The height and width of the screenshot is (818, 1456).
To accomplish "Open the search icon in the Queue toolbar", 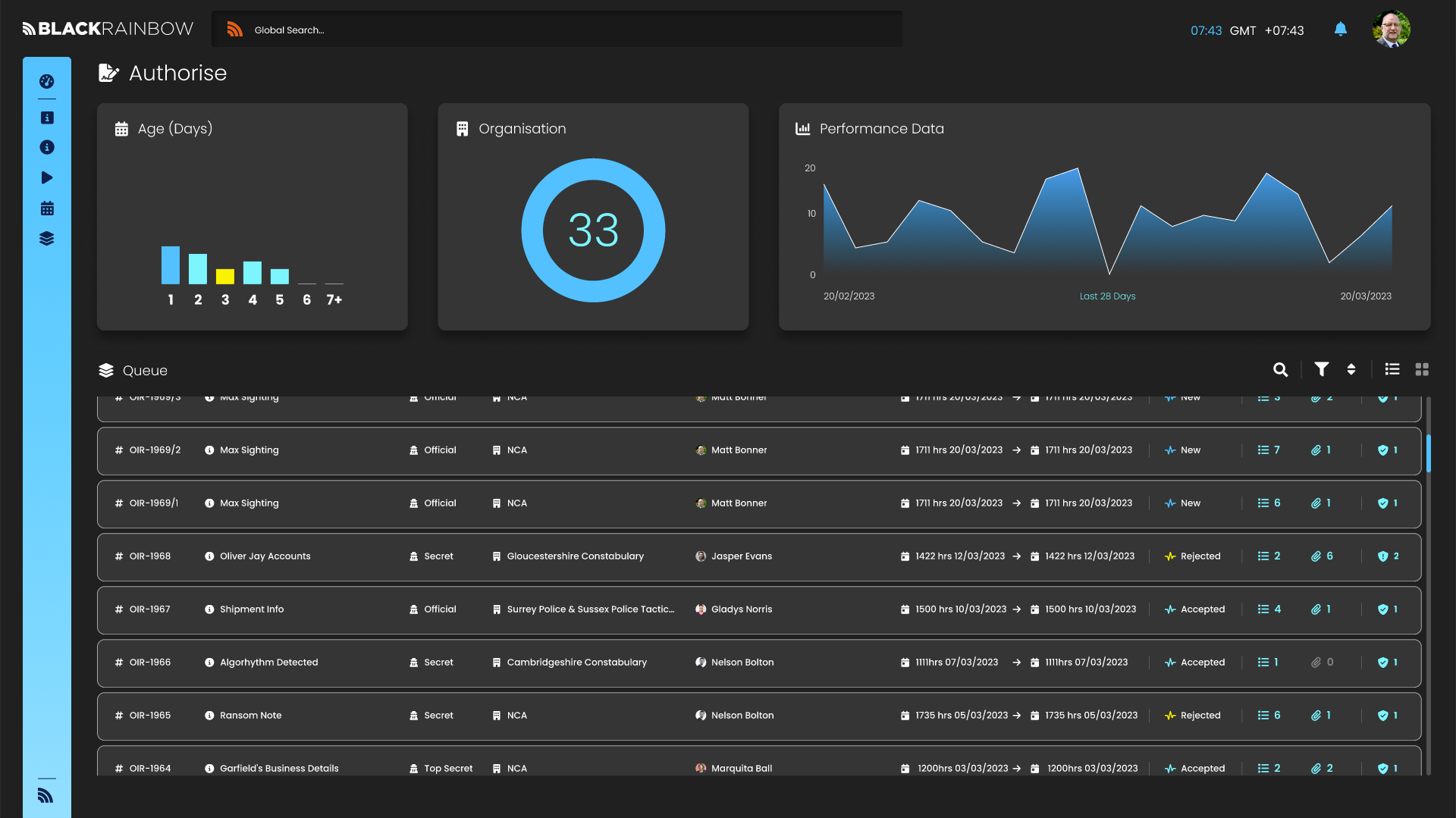I will point(1280,370).
